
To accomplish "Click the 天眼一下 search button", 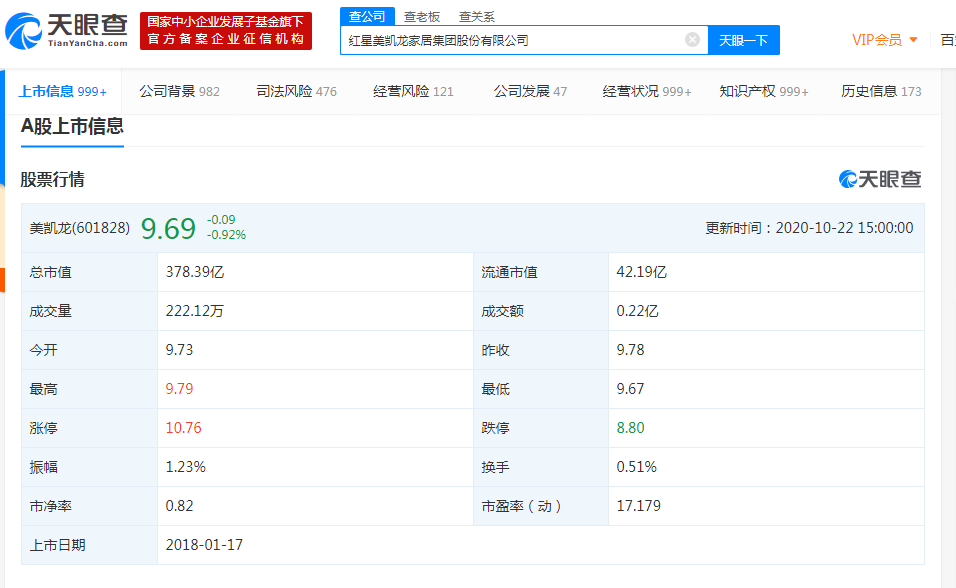I will 743,40.
